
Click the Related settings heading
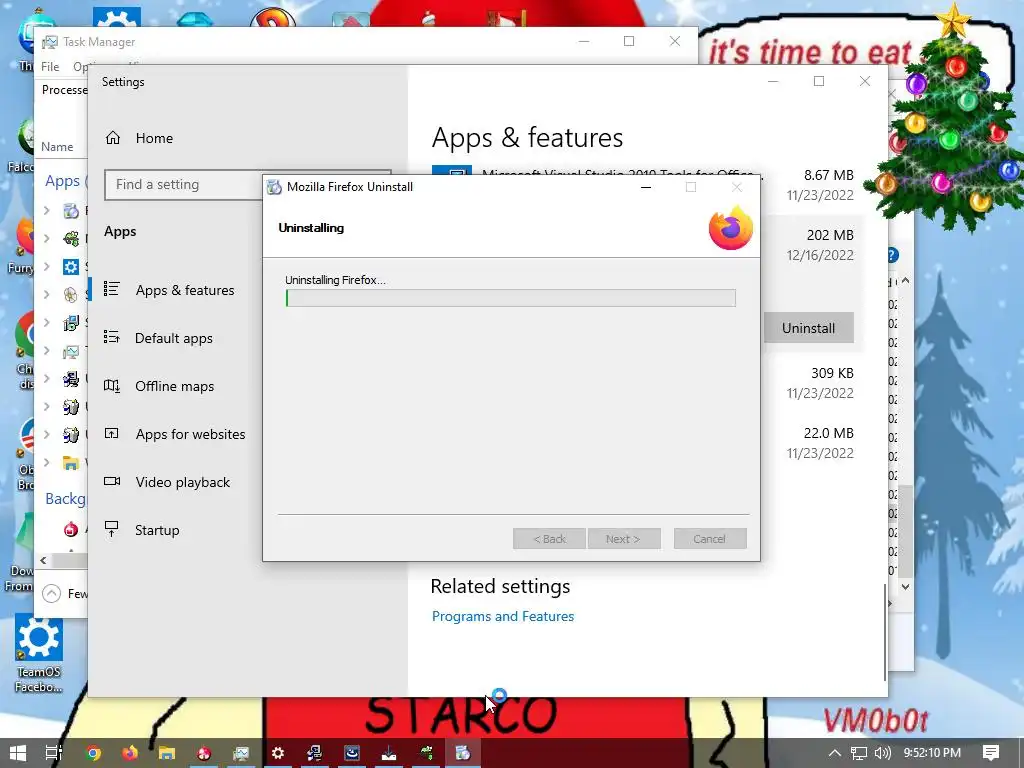(500, 586)
